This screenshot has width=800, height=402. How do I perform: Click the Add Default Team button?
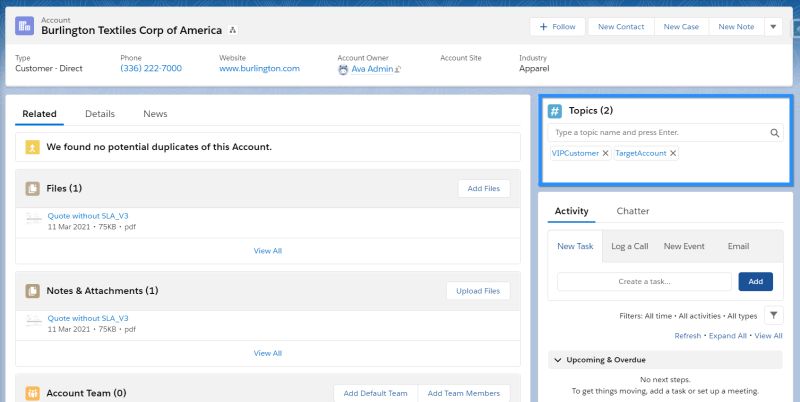point(376,393)
